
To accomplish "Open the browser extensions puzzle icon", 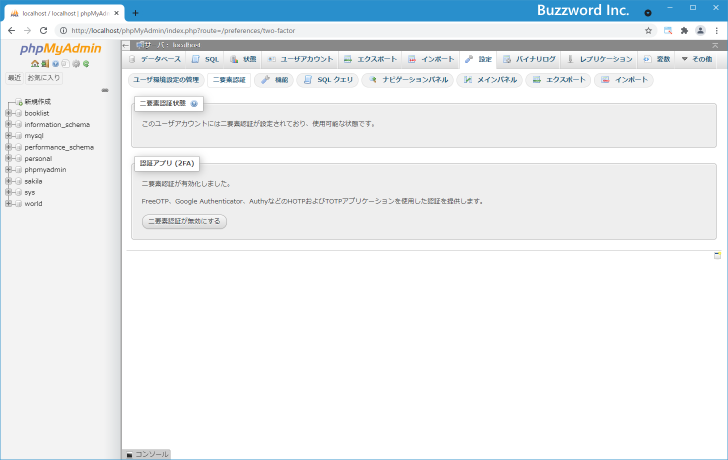I will pyautogui.click(x=684, y=31).
